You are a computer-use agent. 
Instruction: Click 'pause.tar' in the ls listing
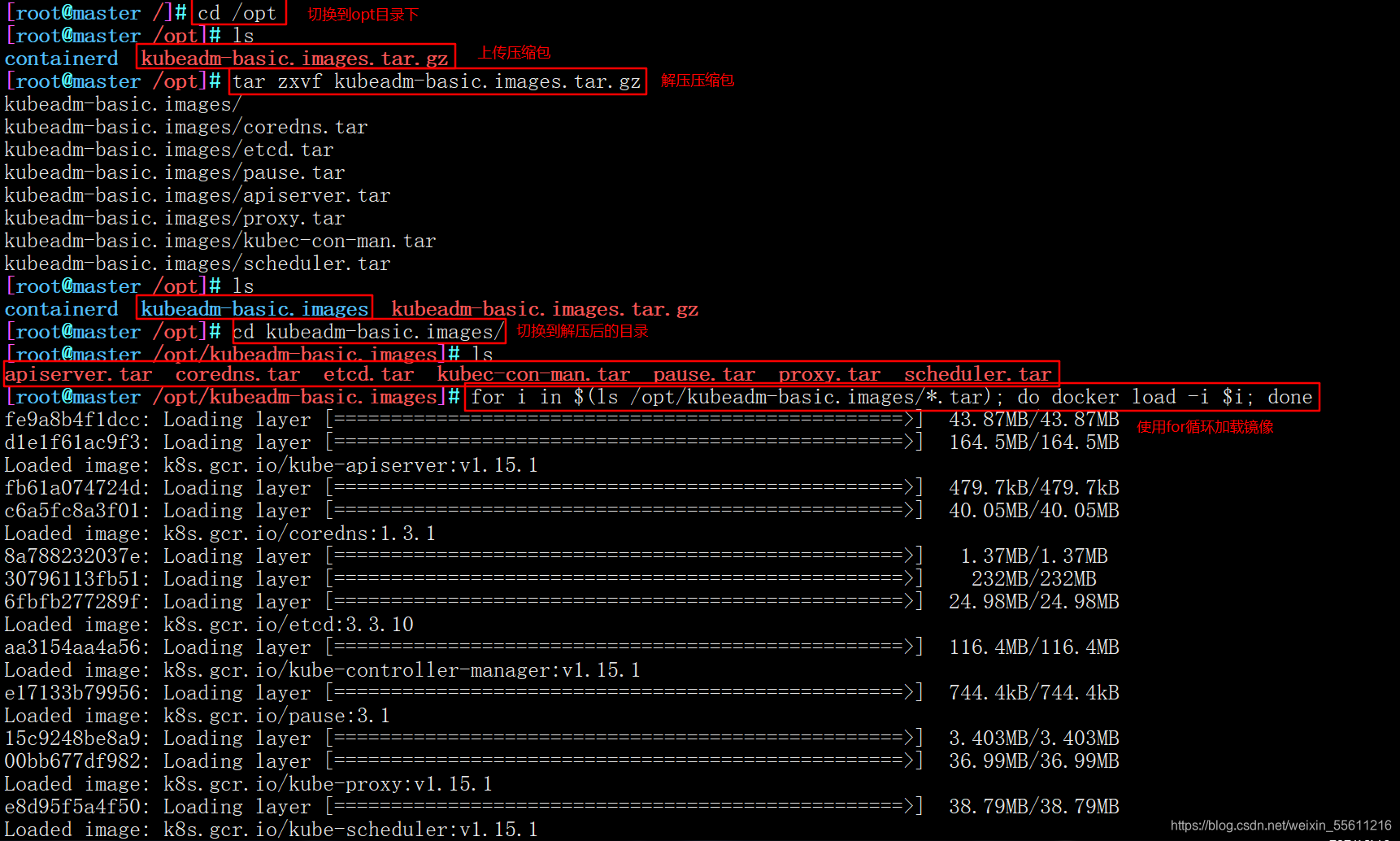pyautogui.click(x=705, y=374)
